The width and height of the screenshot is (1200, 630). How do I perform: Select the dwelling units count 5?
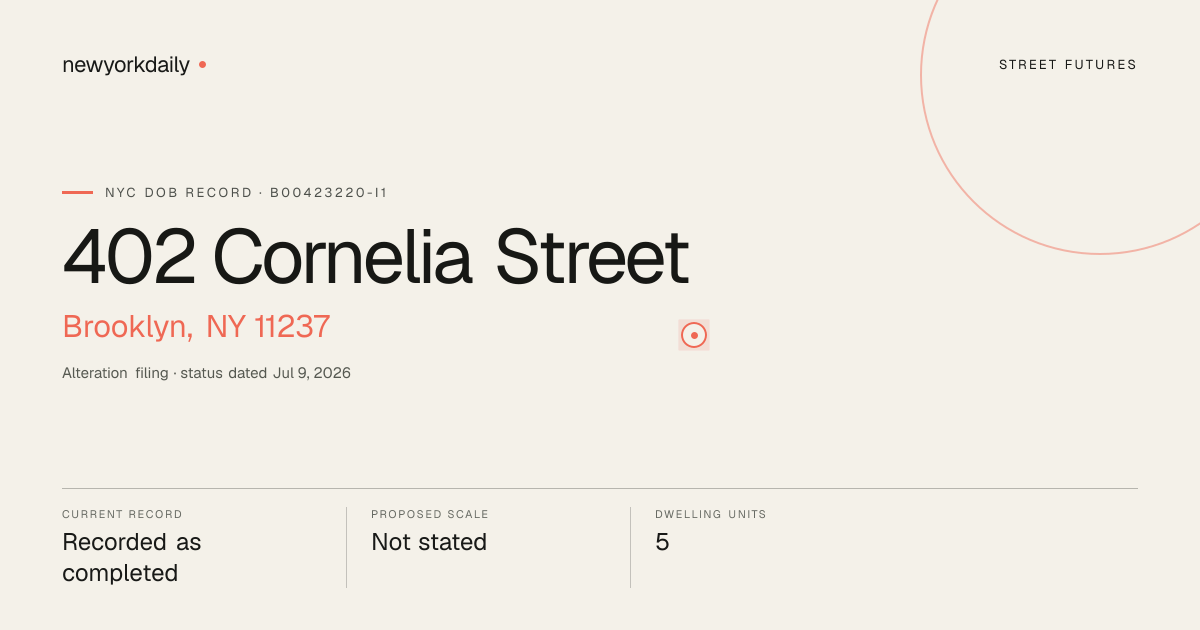click(x=662, y=542)
